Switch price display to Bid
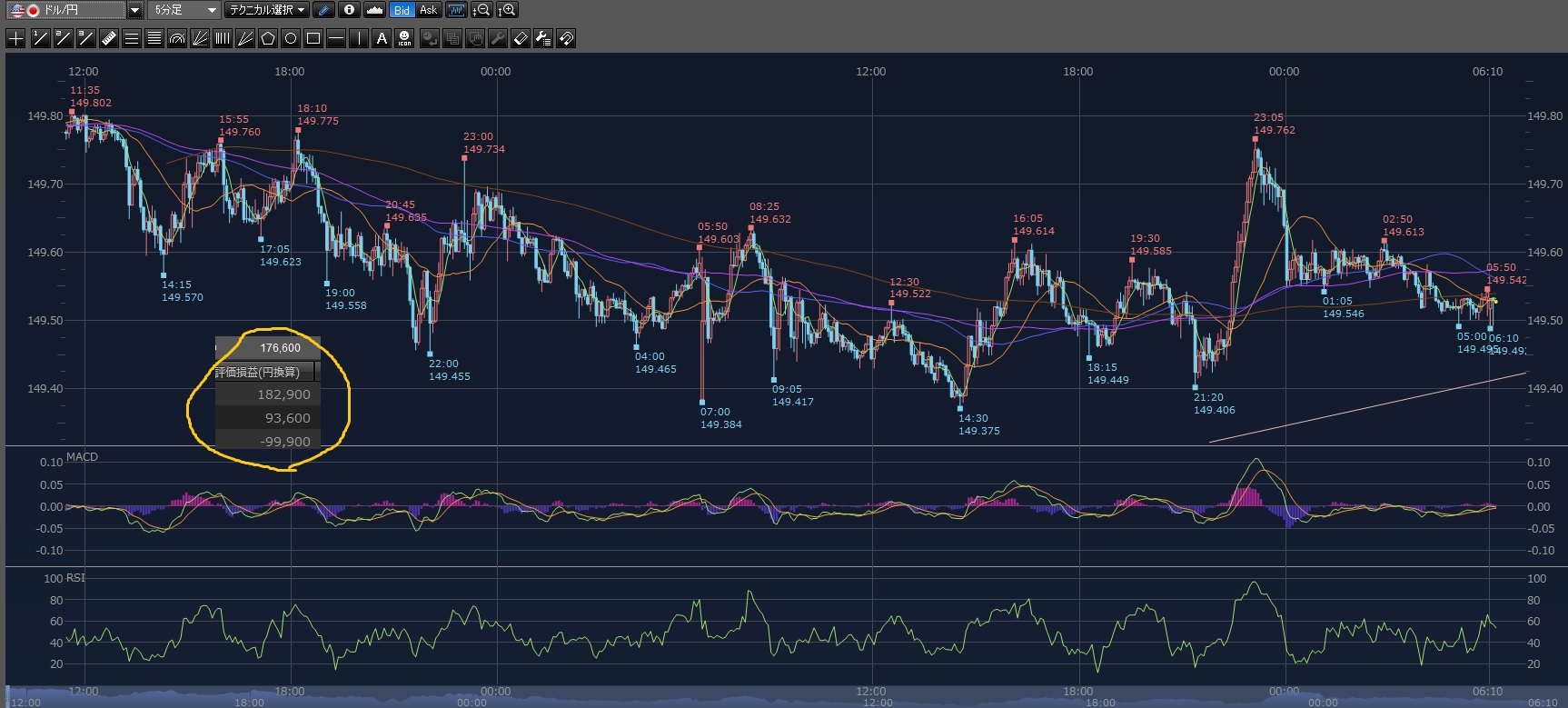 (x=402, y=10)
